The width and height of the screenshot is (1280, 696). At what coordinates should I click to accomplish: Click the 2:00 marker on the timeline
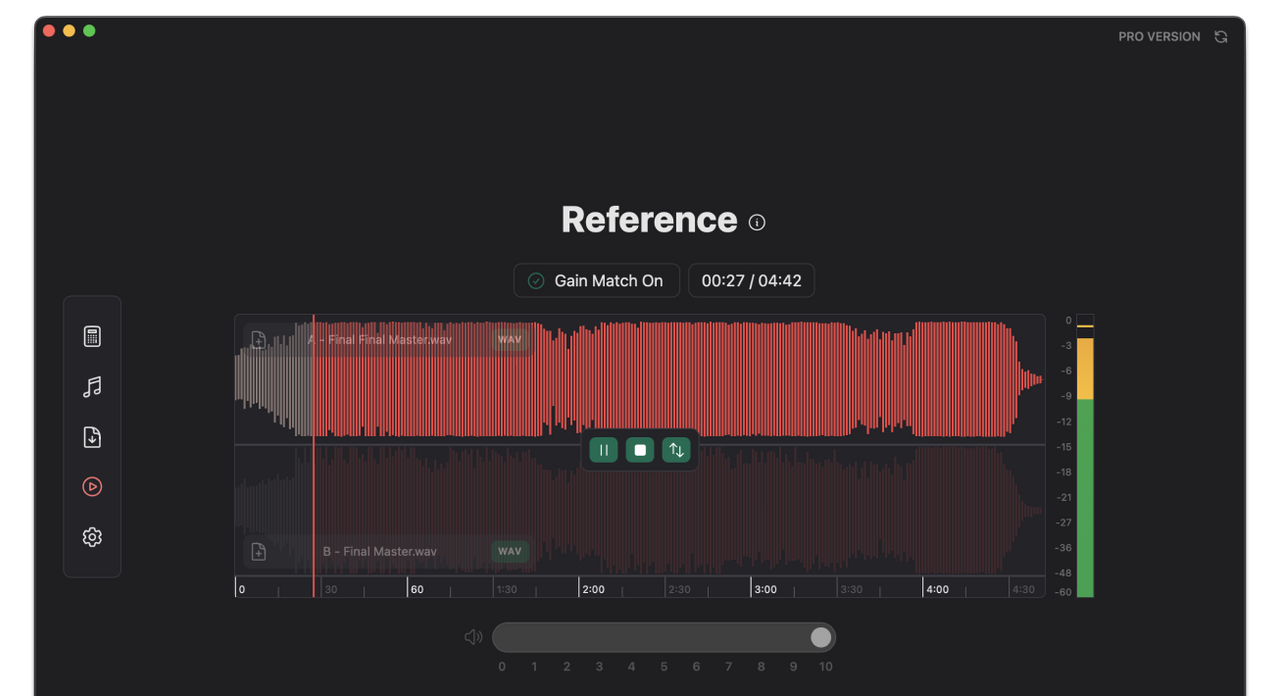tap(592, 589)
